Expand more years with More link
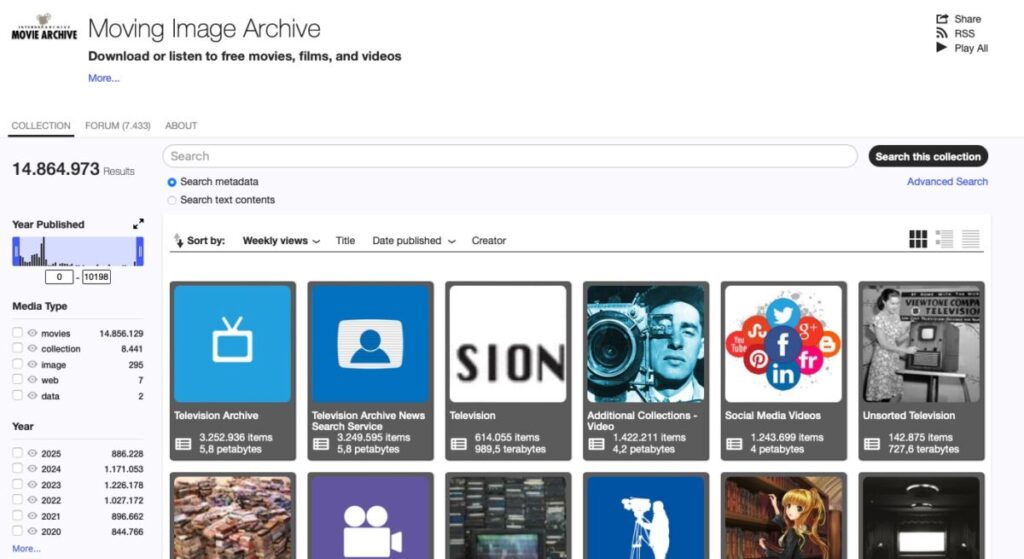 pos(26,549)
